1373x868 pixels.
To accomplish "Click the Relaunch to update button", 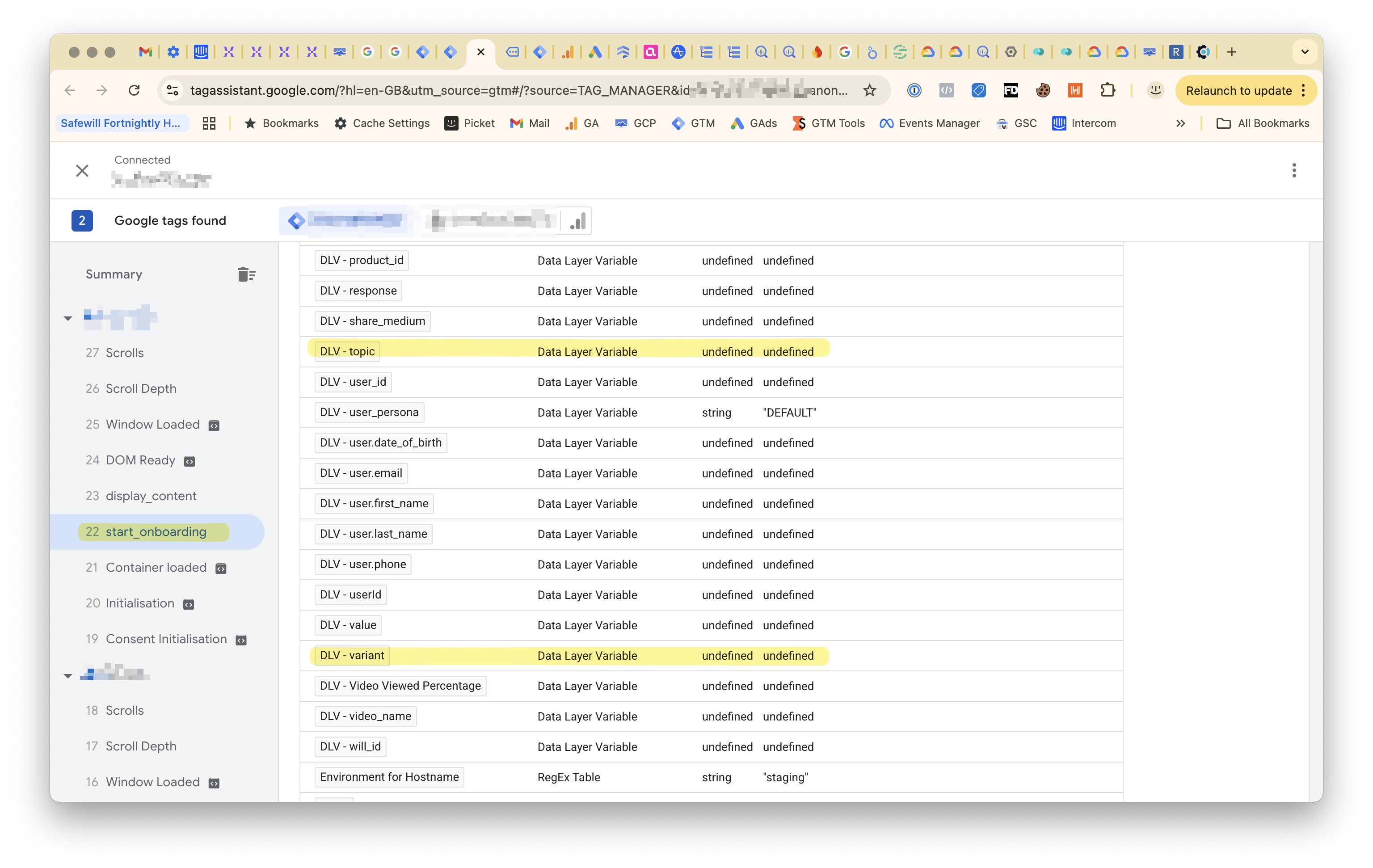I will click(1238, 90).
